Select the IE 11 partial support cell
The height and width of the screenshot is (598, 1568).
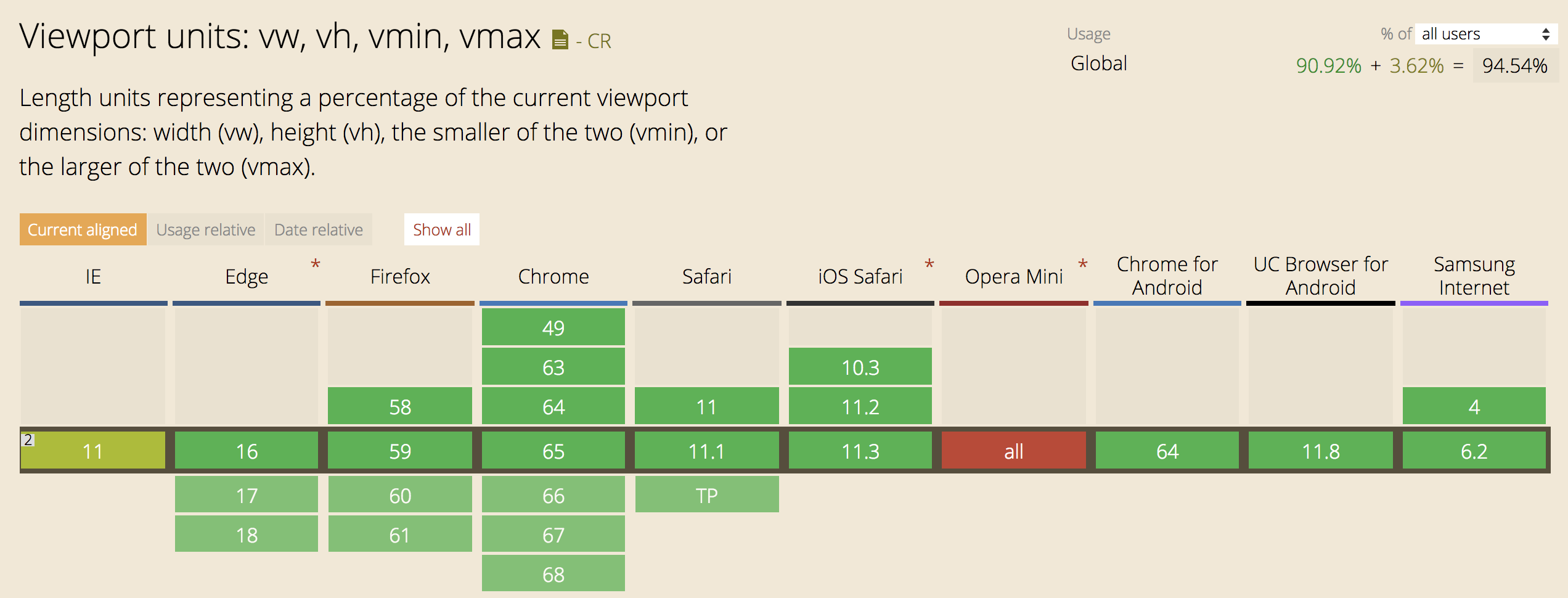point(93,451)
